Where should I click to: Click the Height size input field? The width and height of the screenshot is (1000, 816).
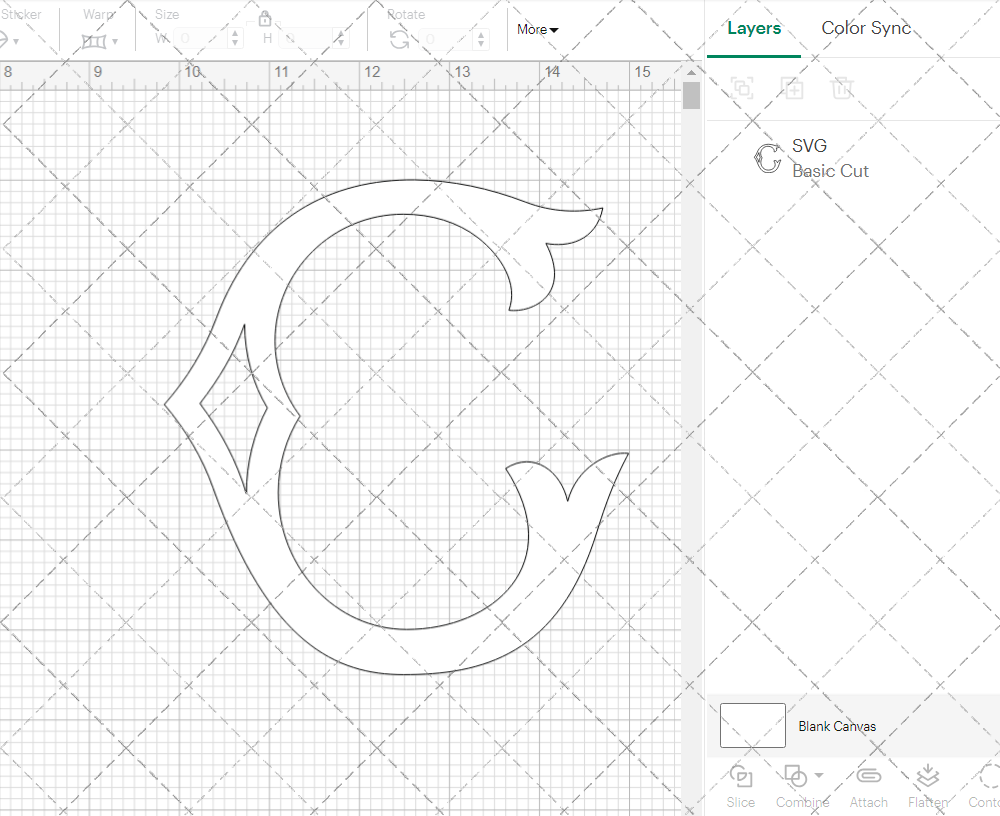tap(304, 38)
